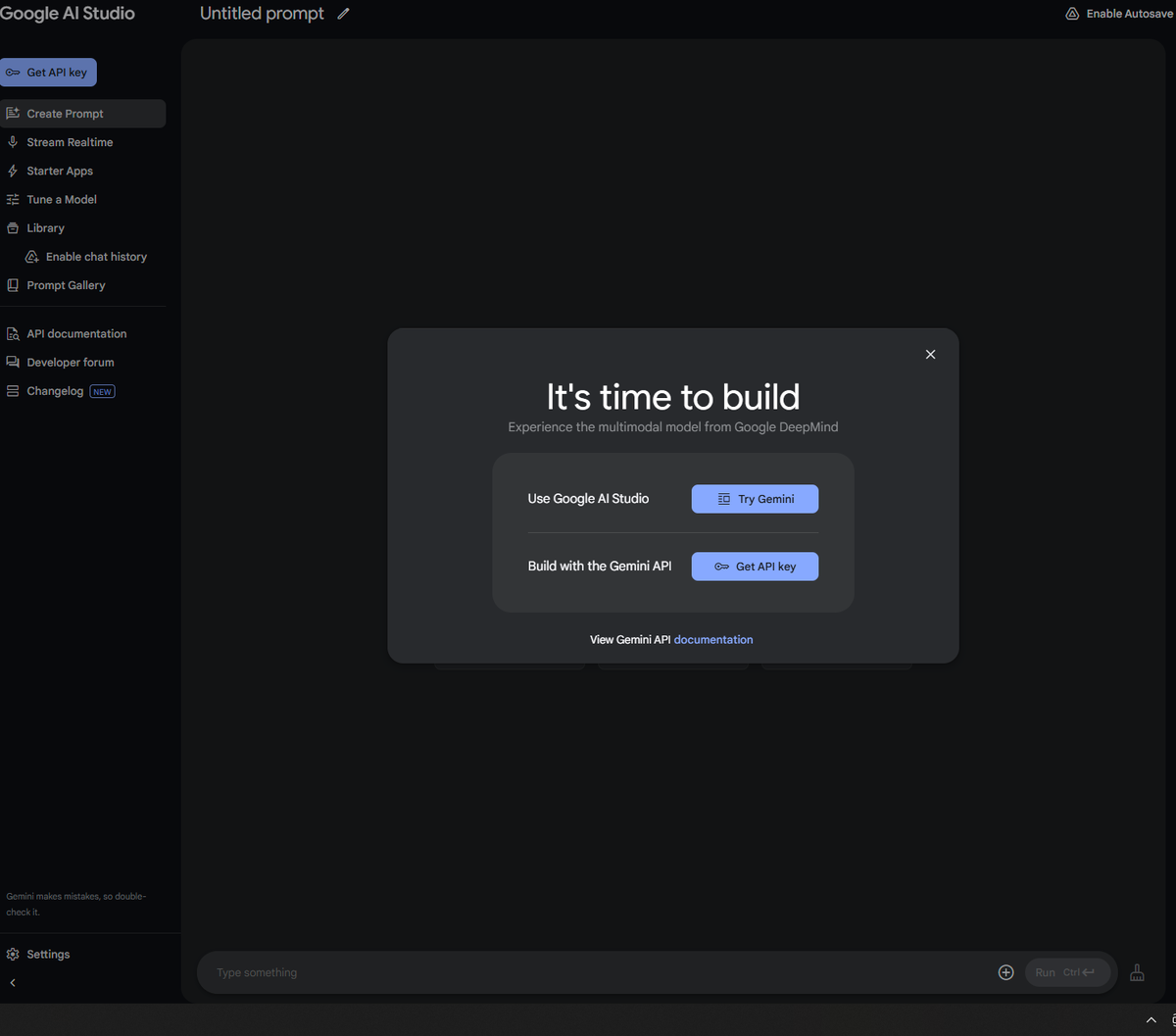This screenshot has width=1176, height=1036.
Task: Click the Changelog list icon
Action: pyautogui.click(x=13, y=391)
